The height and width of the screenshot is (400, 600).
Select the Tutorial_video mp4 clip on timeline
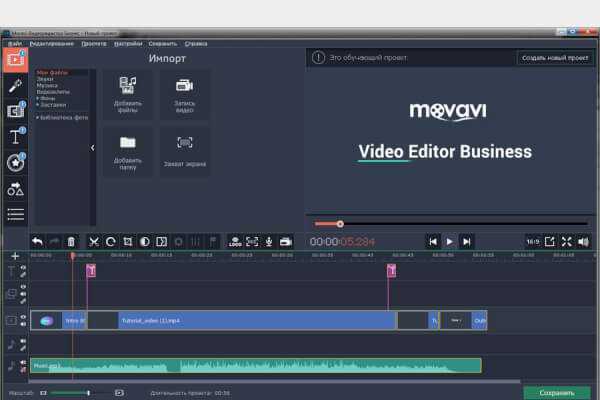[241, 320]
